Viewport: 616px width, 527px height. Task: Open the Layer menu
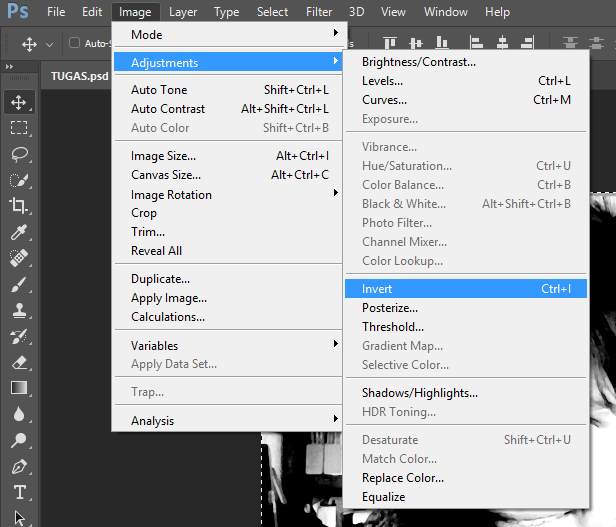click(x=183, y=12)
